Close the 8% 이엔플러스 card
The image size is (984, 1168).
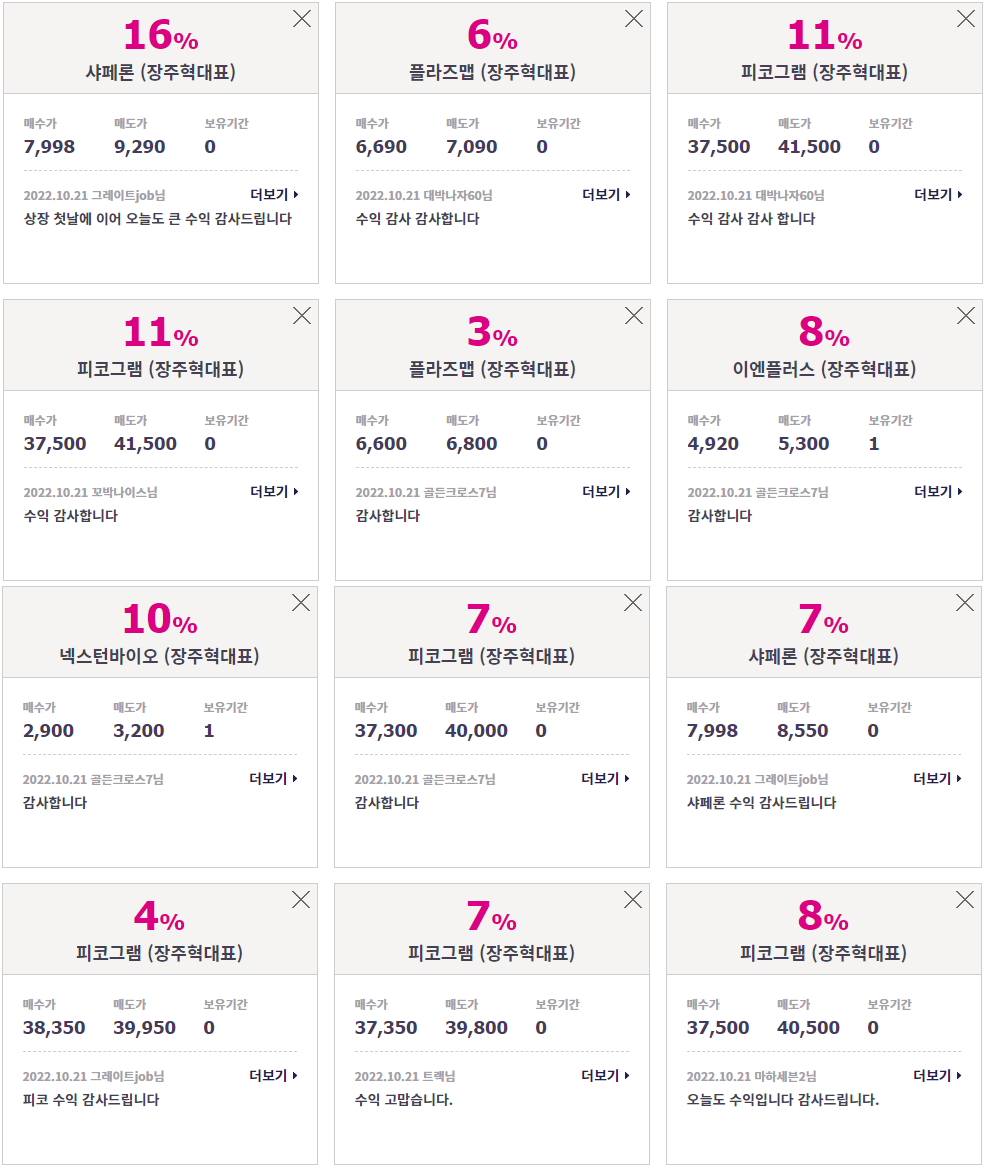pyautogui.click(x=966, y=316)
